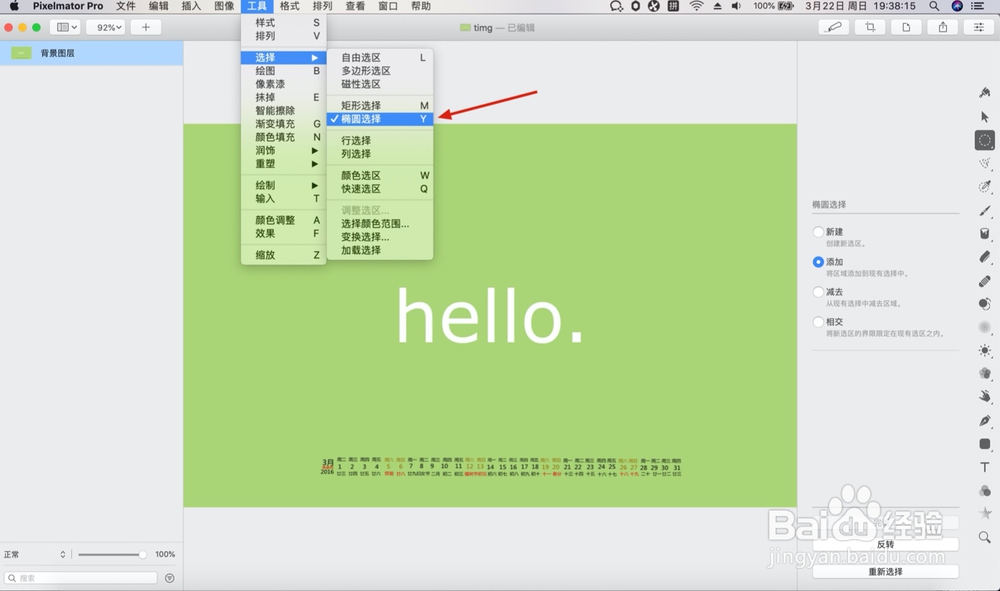The width and height of the screenshot is (1000, 591).
Task: Enable the 减去 selection mode
Action: pyautogui.click(x=818, y=291)
